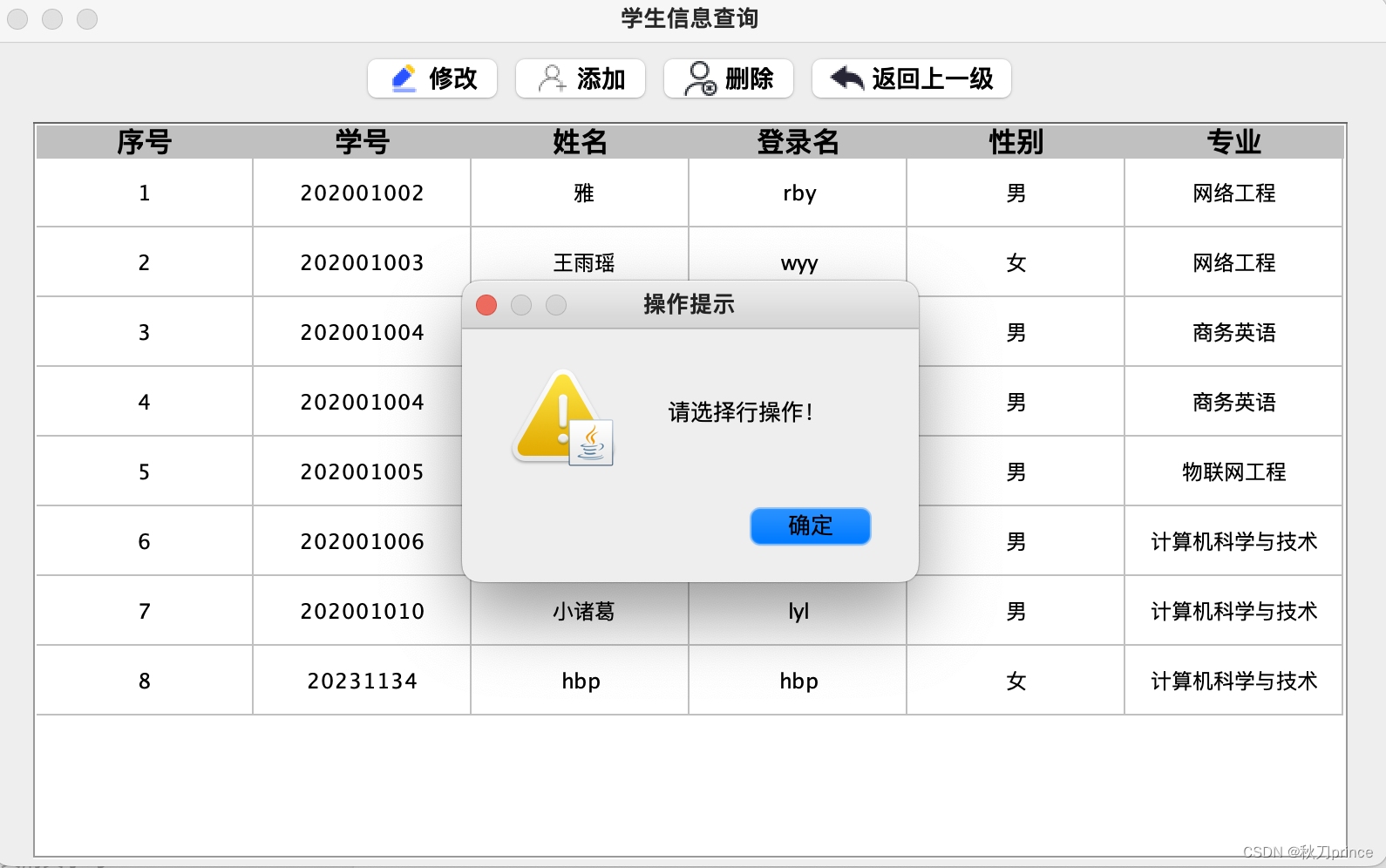Click the pencil icon on 修改 button
1386x868 pixels.
(404, 78)
